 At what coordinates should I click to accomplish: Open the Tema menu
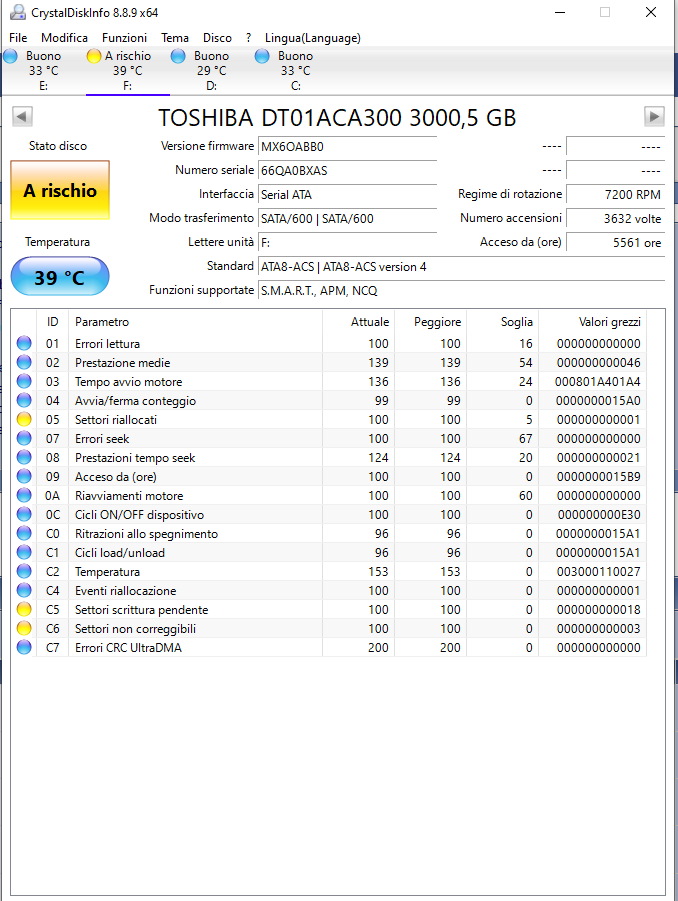[x=175, y=38]
